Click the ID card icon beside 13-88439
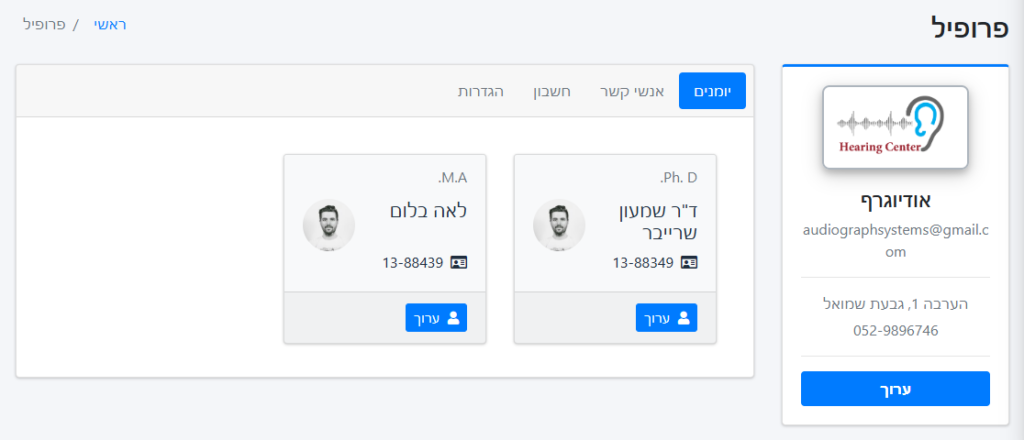Screen dimensions: 1024x440 pos(459,262)
